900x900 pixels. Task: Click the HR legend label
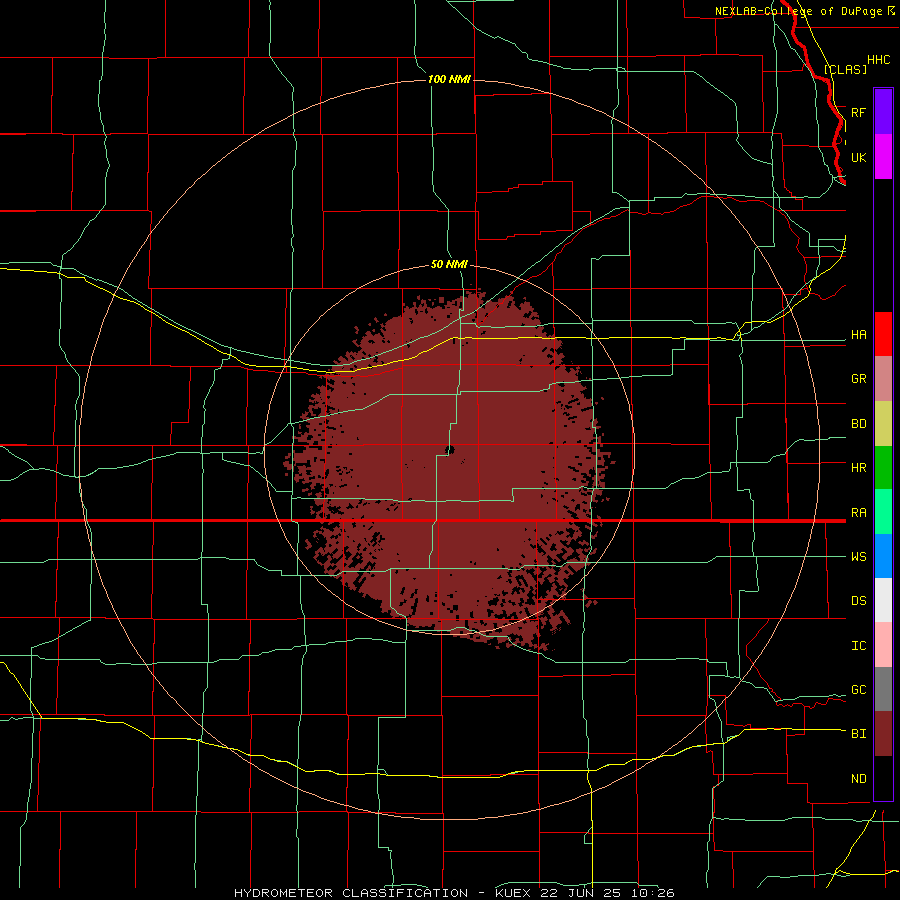tap(858, 468)
